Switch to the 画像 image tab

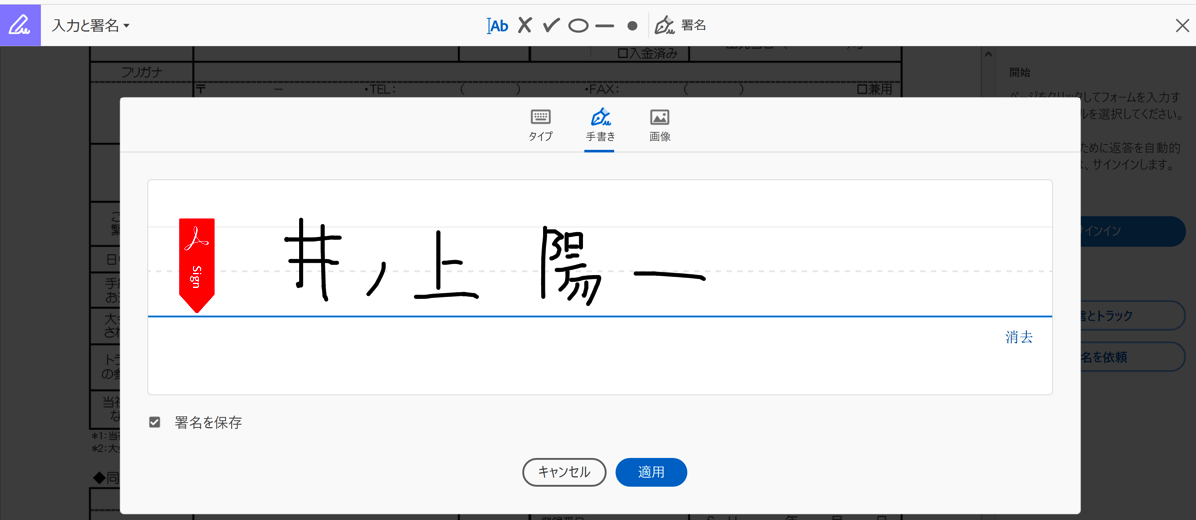(x=659, y=125)
